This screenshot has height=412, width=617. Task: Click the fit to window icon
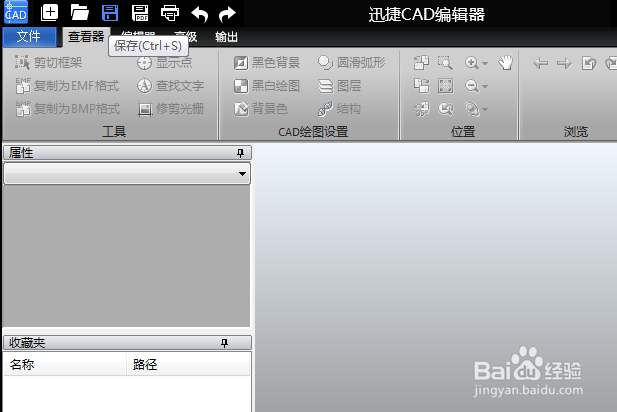coord(445,85)
